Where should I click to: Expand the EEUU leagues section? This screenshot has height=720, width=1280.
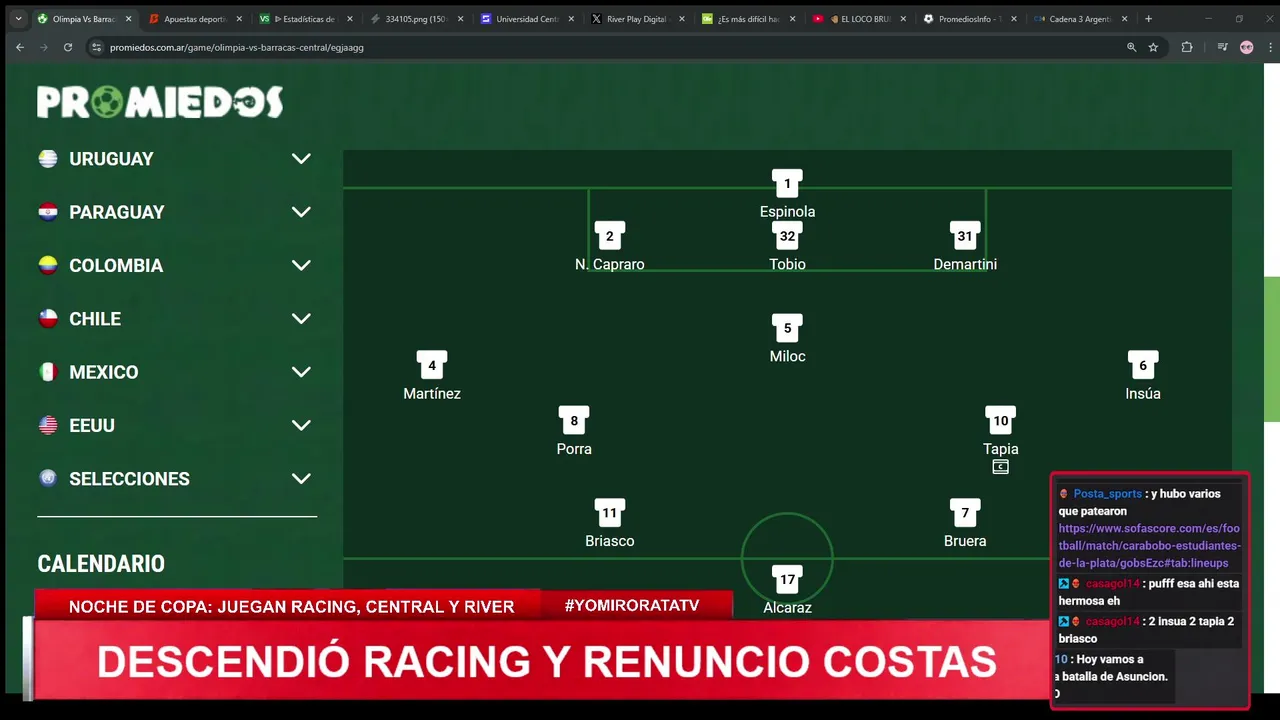pyautogui.click(x=301, y=425)
